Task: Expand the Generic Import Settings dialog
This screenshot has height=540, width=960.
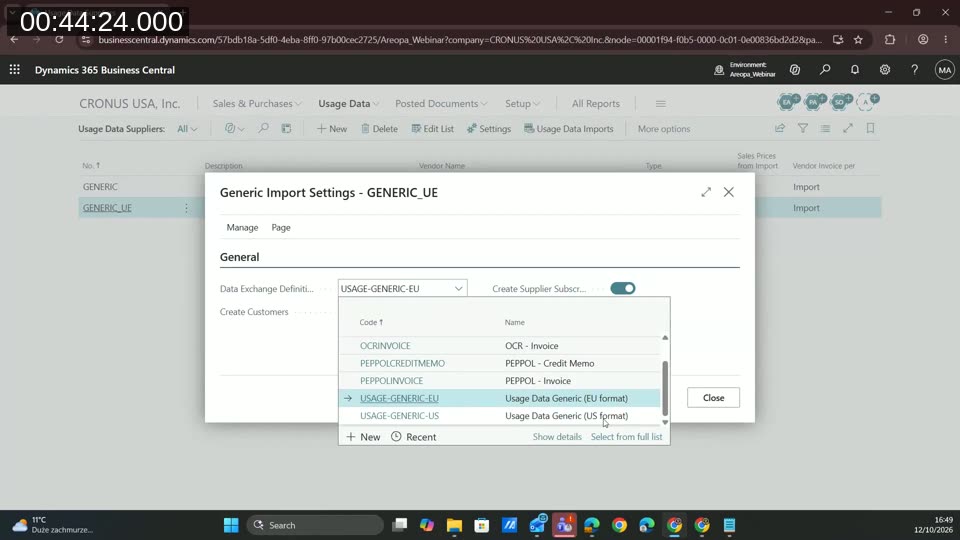Action: (706, 192)
